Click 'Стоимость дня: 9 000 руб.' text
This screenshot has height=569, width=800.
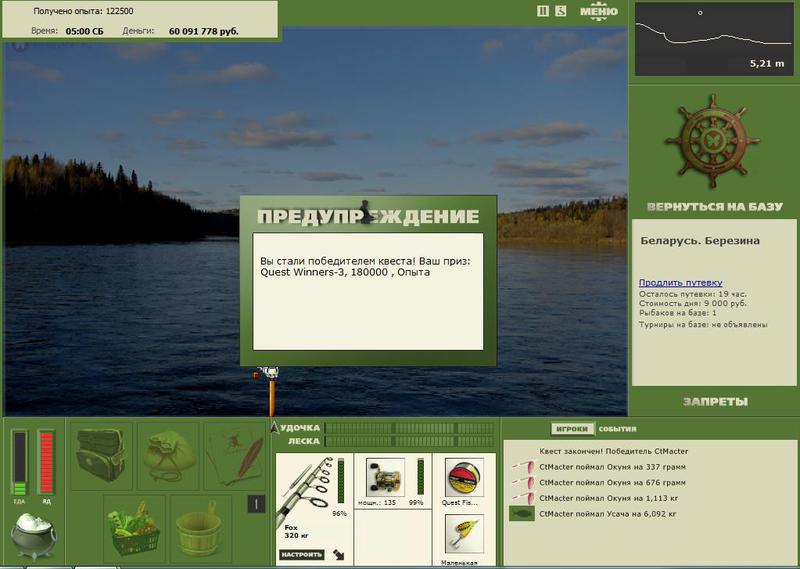(x=692, y=303)
